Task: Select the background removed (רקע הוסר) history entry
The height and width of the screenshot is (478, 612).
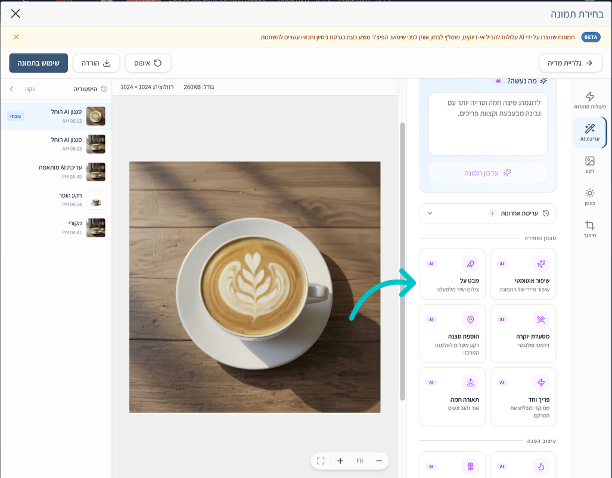Action: coord(56,199)
